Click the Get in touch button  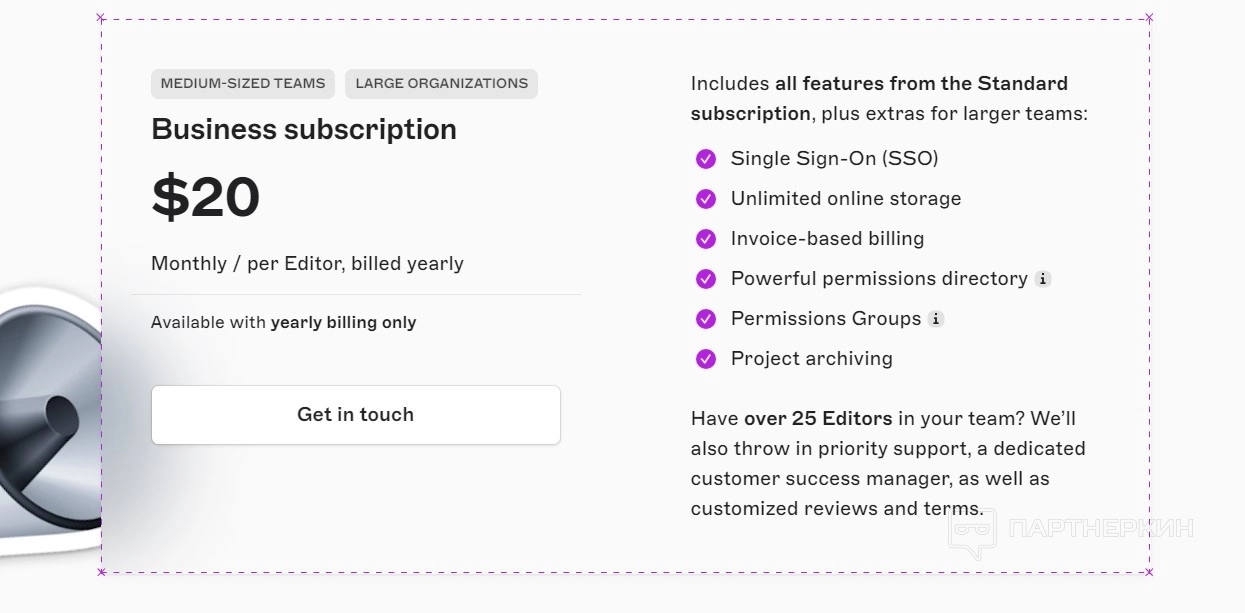355,415
